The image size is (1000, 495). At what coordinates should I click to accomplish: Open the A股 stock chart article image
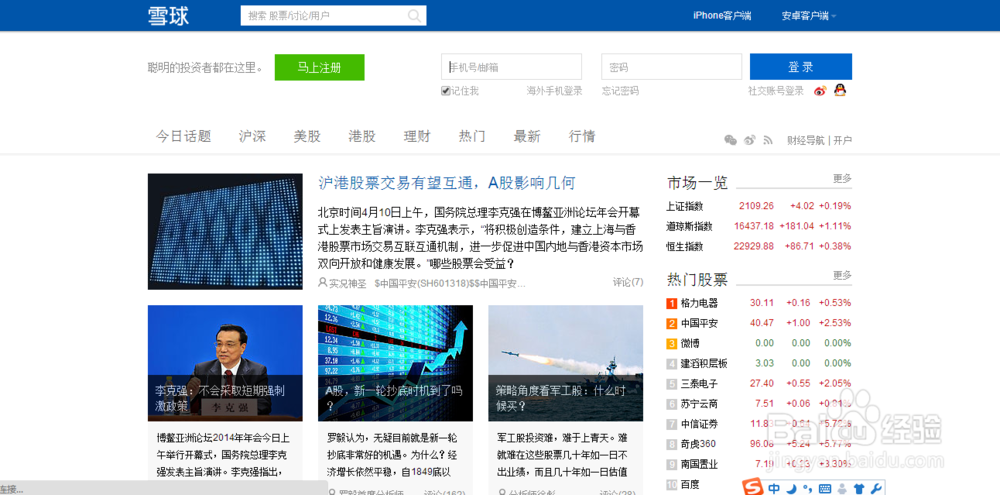[395, 363]
